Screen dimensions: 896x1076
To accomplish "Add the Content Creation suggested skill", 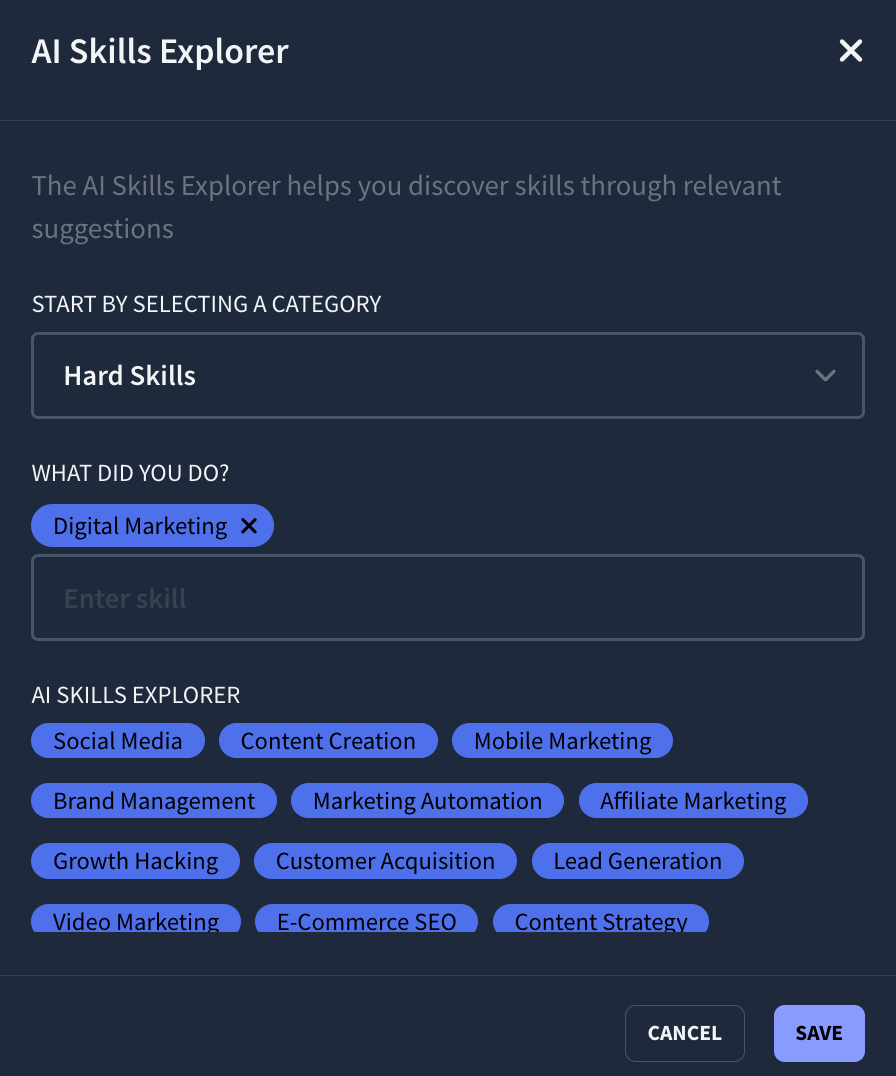I will 328,740.
